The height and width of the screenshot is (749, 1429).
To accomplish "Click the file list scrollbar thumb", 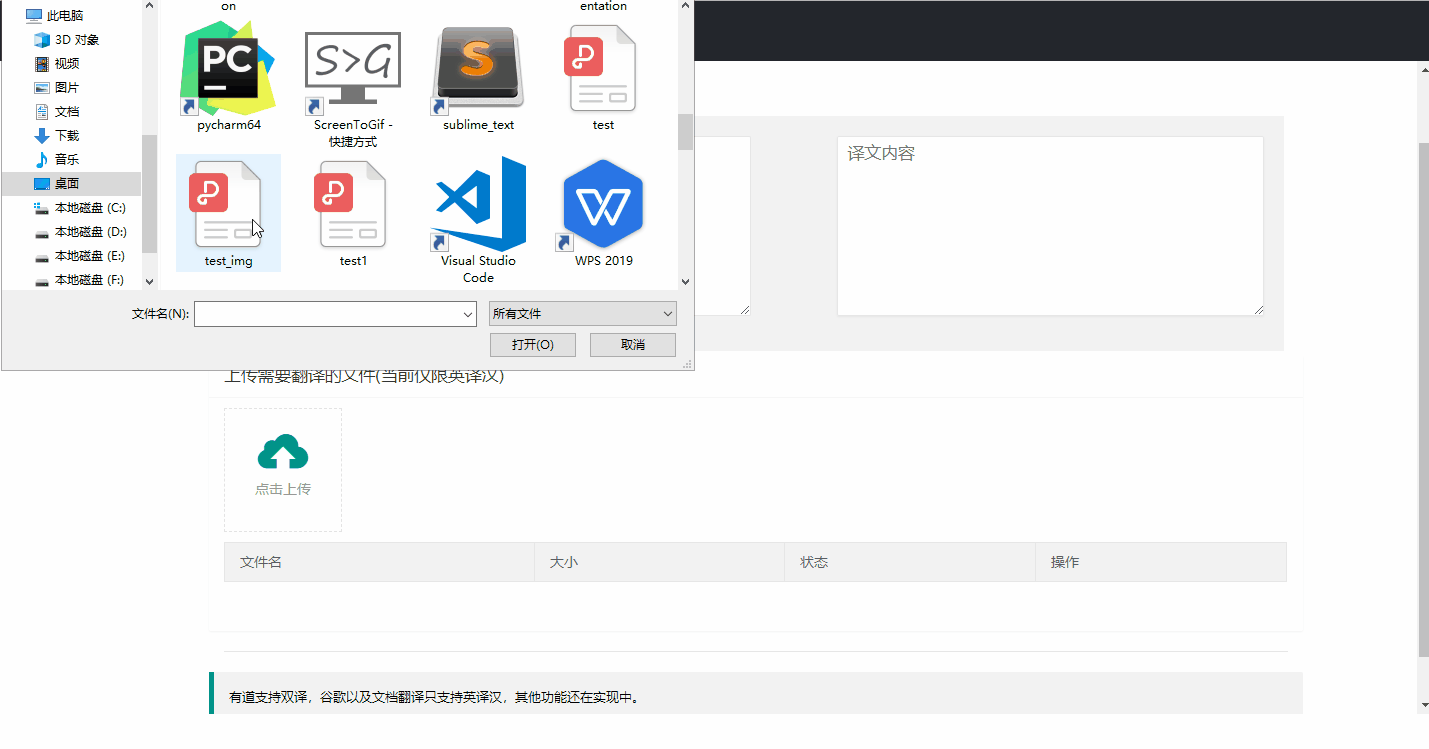I will pos(685,132).
